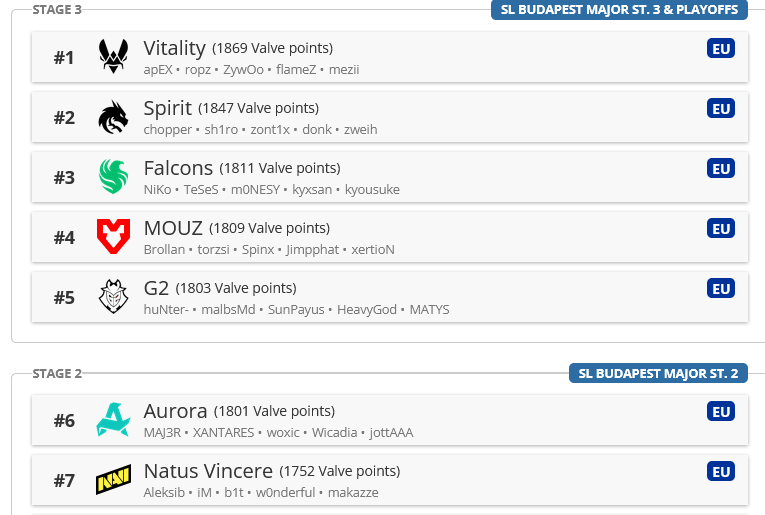This screenshot has width=765, height=515.
Task: Click the EU badge in the Aurora row
Action: click(720, 412)
